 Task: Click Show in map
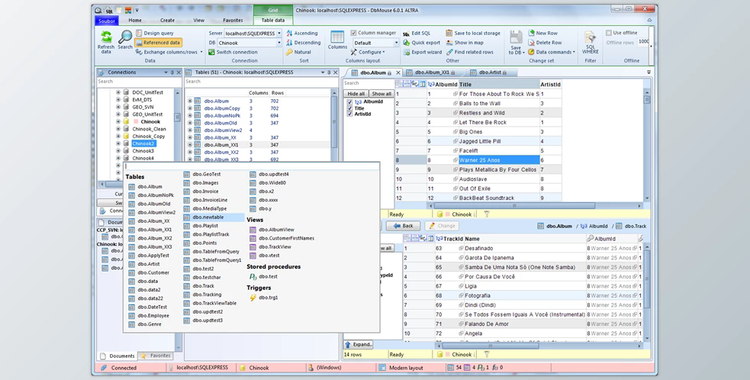tap(464, 43)
